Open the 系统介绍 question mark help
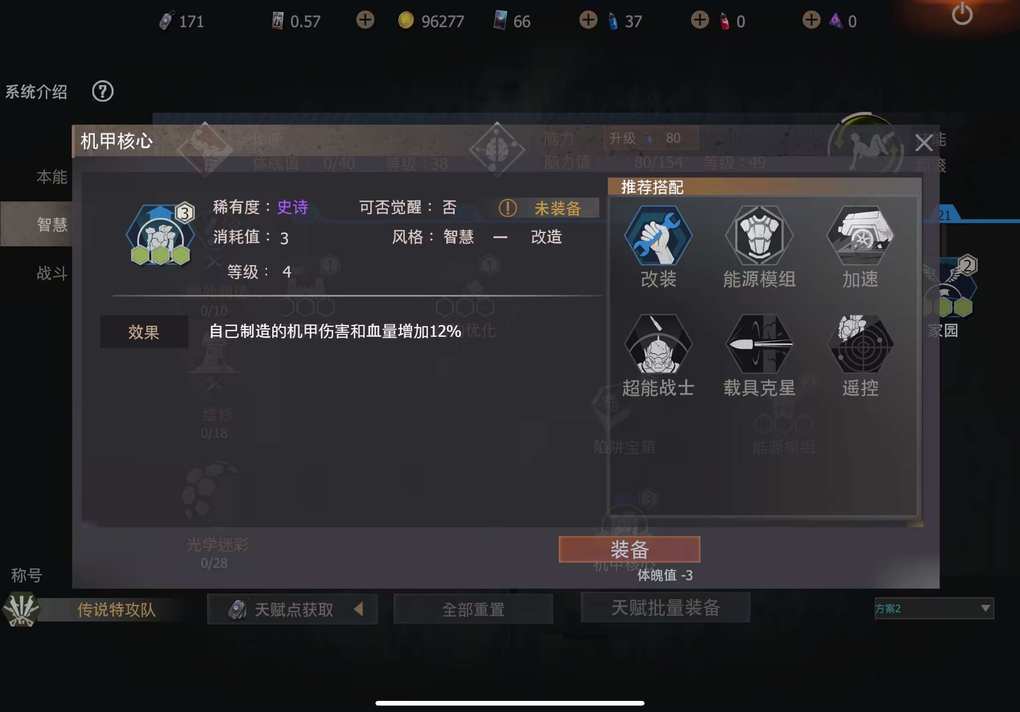Viewport: 1020px width, 712px height. pos(103,91)
